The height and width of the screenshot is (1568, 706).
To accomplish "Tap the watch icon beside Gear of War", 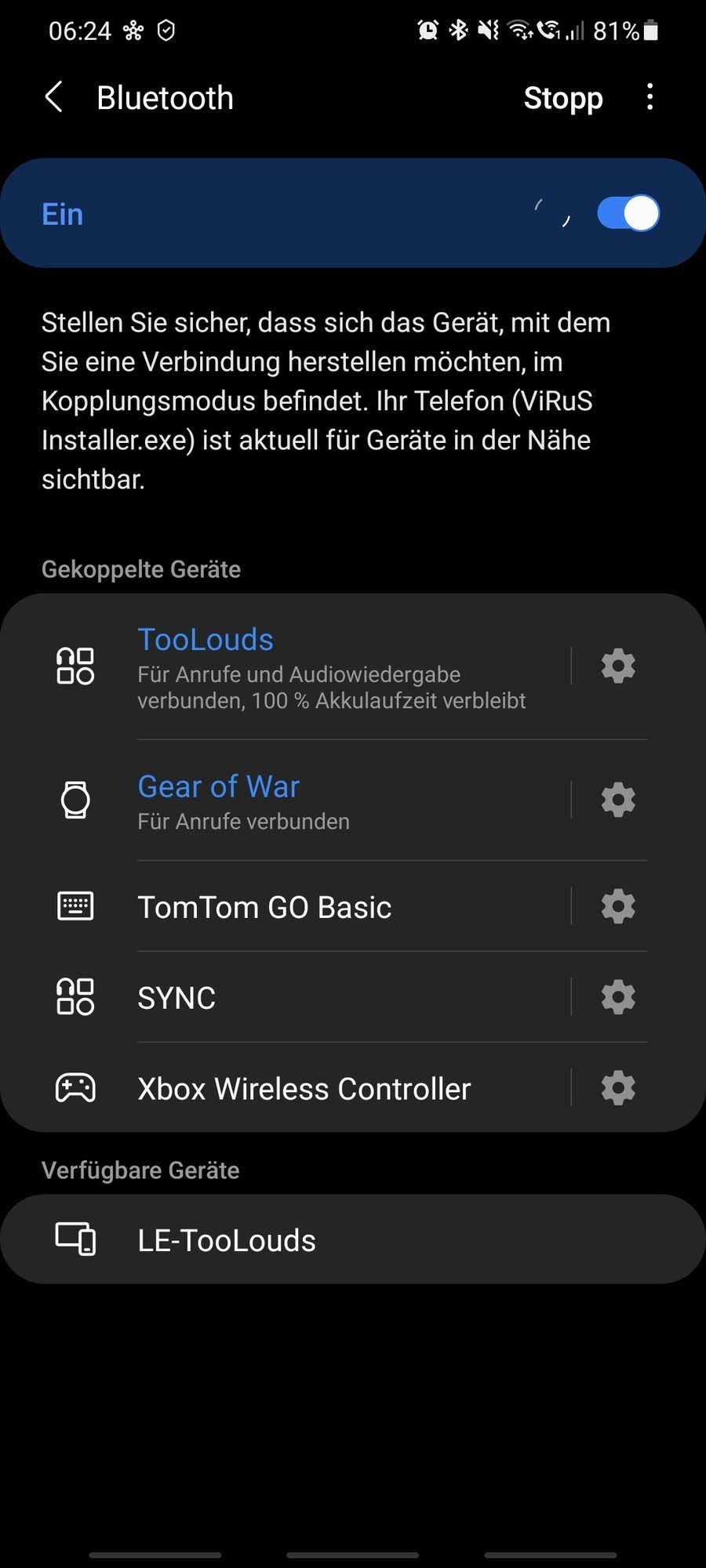I will 75,800.
